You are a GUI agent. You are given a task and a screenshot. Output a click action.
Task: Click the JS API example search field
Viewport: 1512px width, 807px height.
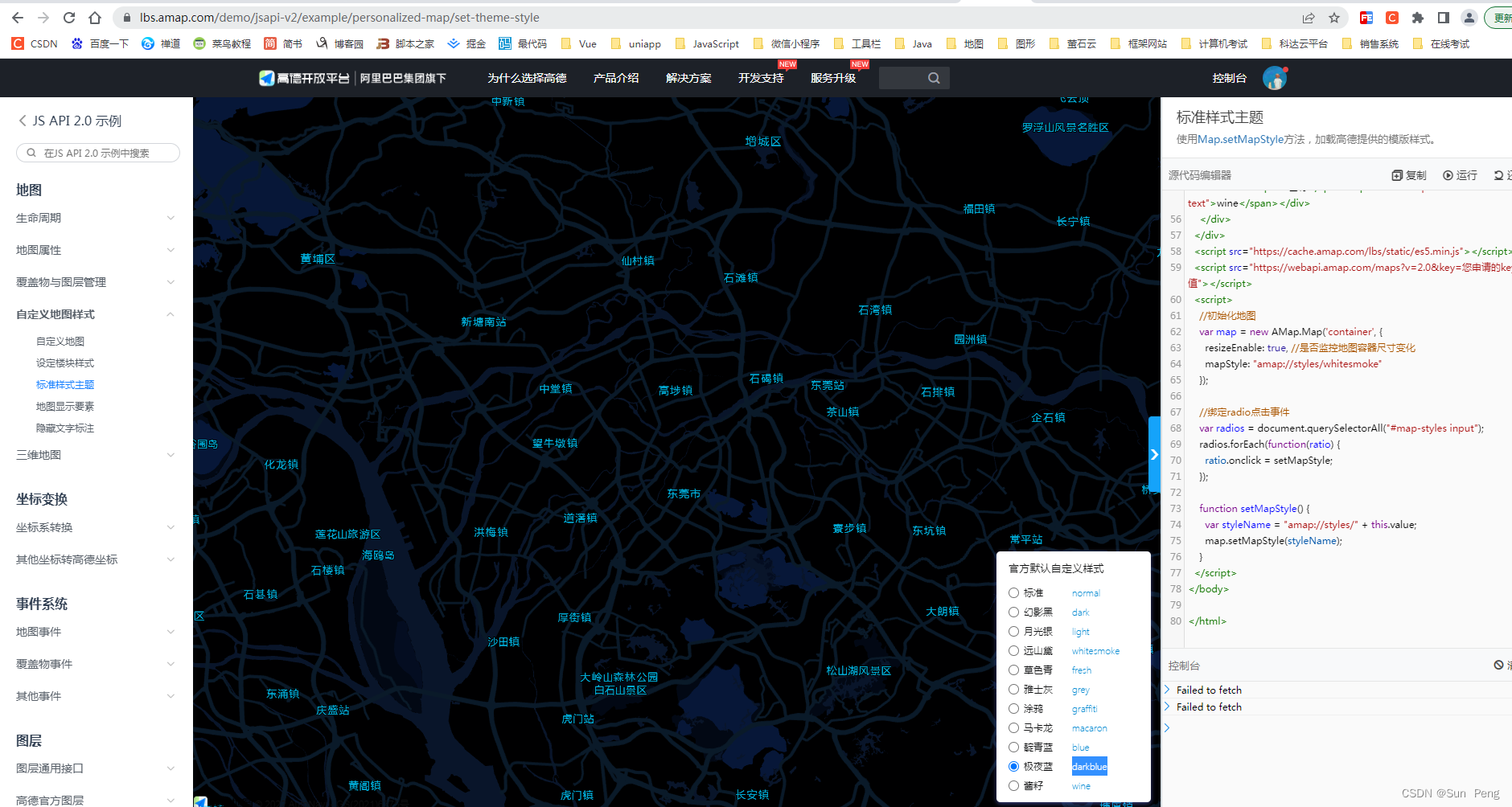tap(98, 153)
